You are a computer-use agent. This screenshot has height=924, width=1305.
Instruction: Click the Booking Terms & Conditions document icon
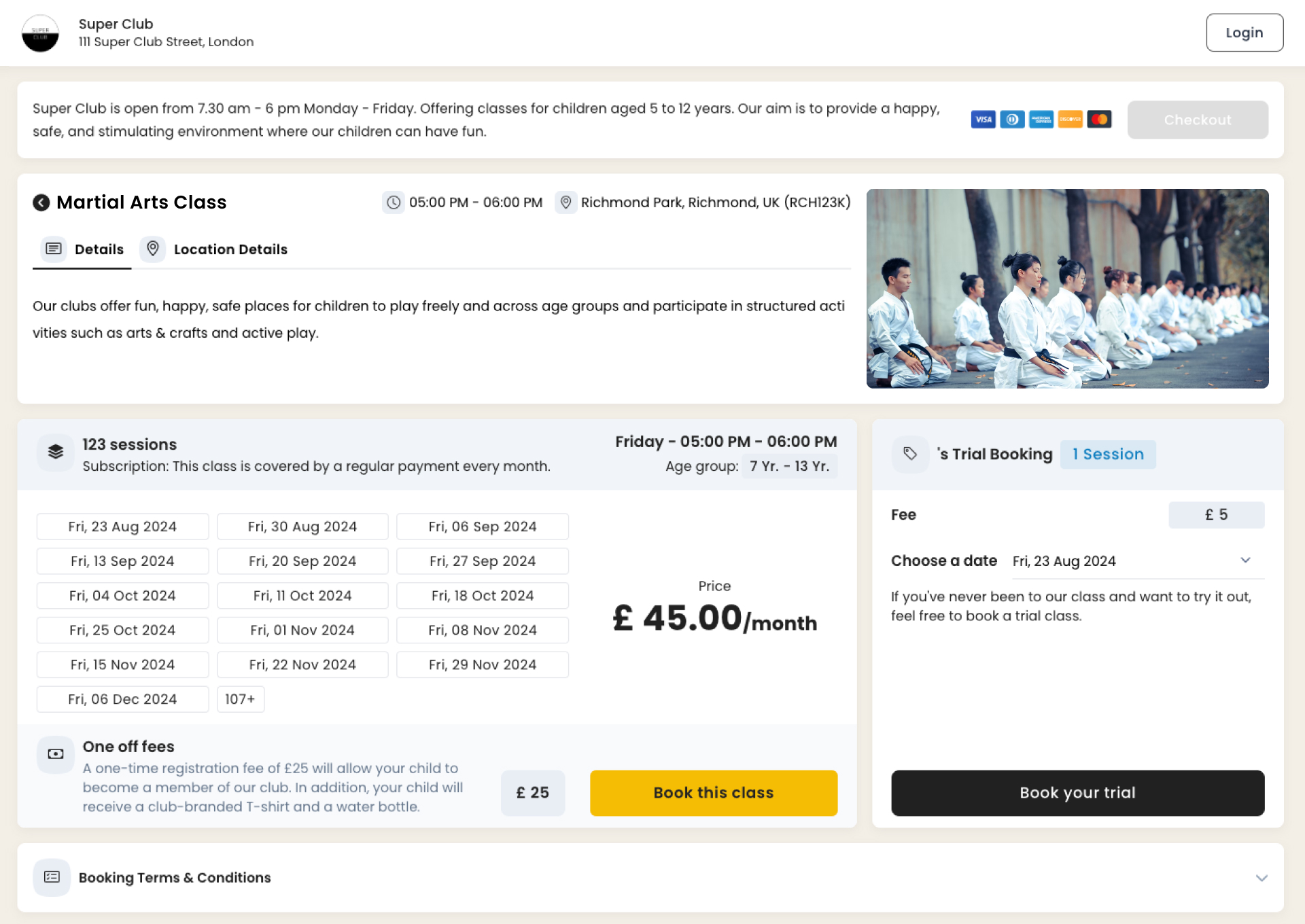click(52, 877)
